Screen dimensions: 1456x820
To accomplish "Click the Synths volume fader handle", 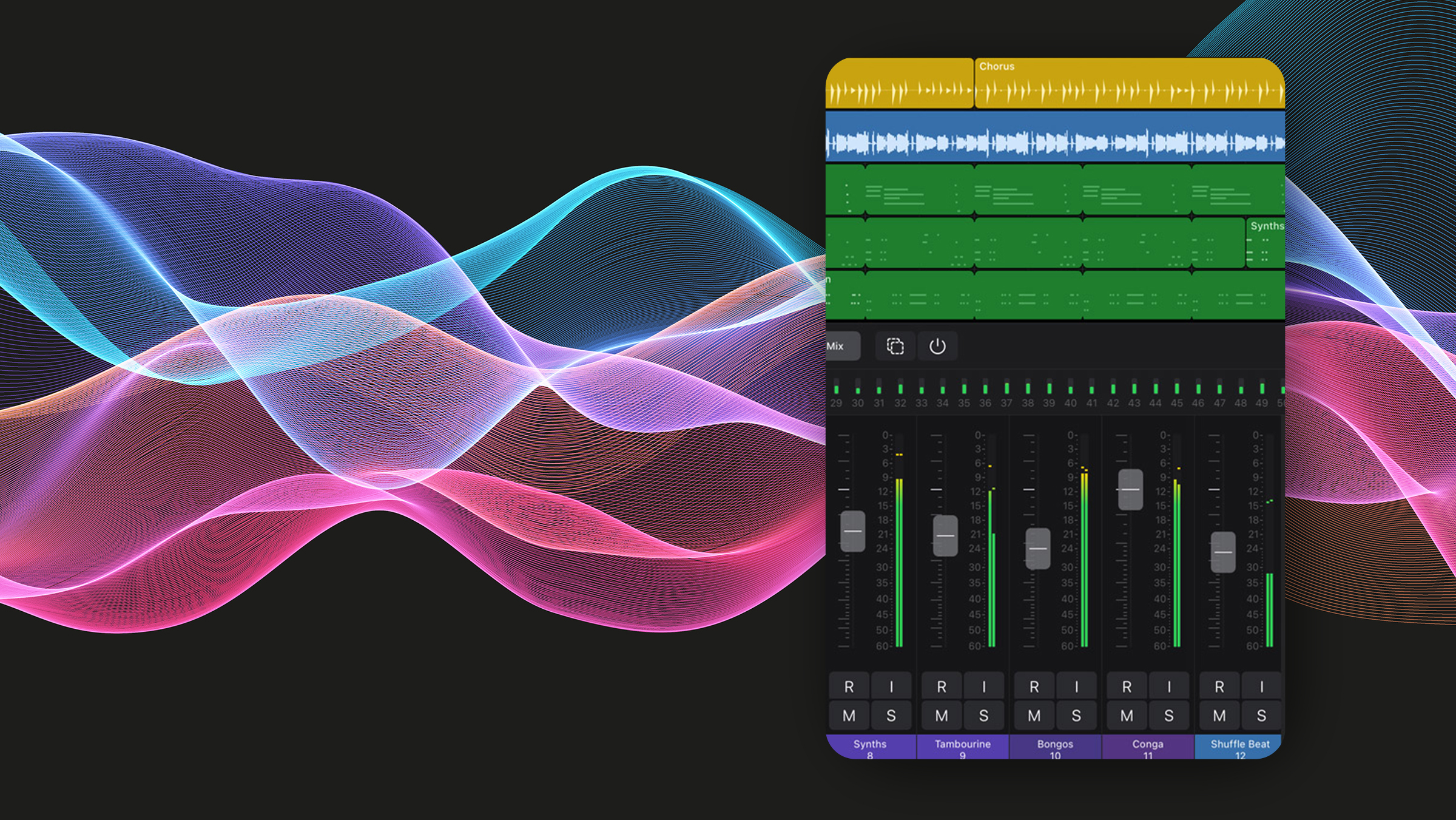I will pos(852,531).
